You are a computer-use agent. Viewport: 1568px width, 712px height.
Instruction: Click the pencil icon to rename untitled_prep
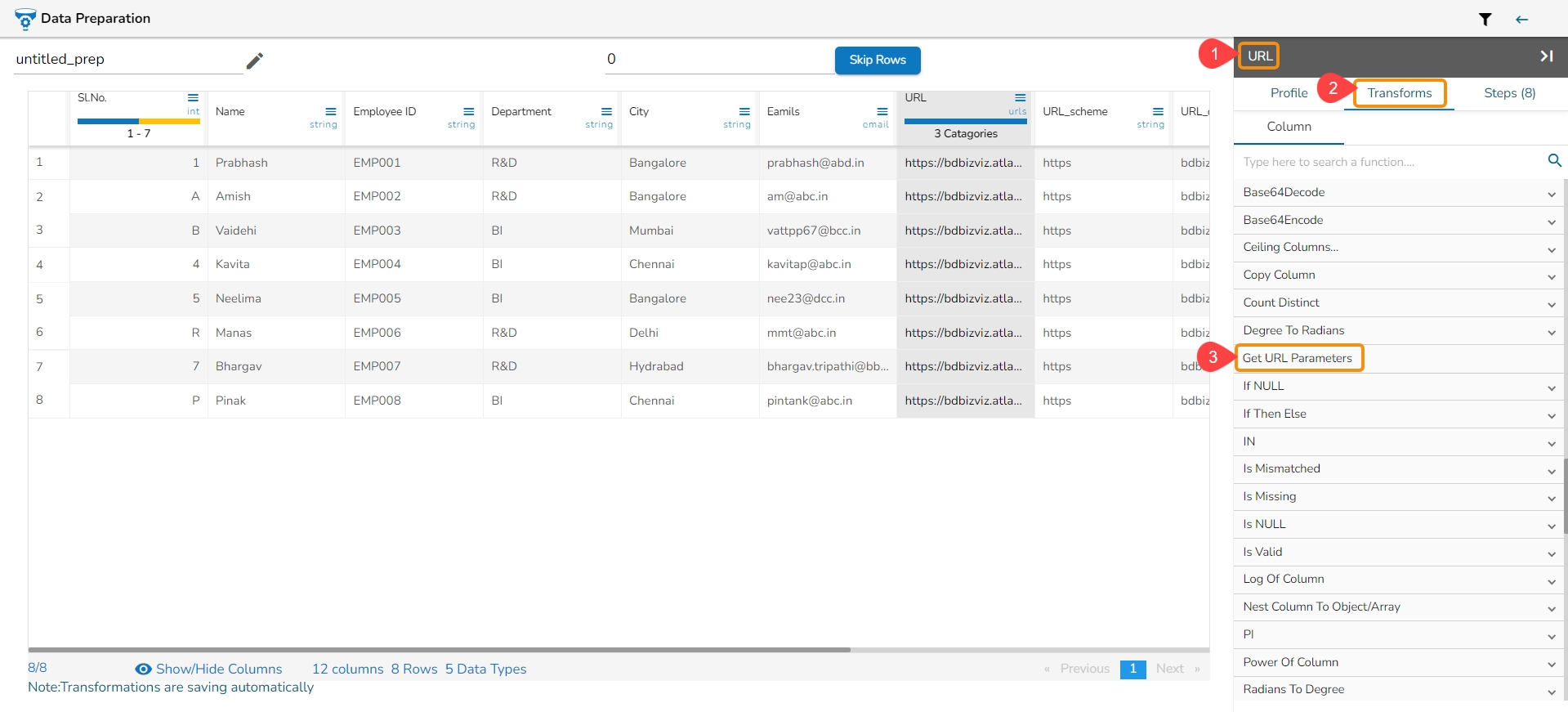(x=255, y=60)
